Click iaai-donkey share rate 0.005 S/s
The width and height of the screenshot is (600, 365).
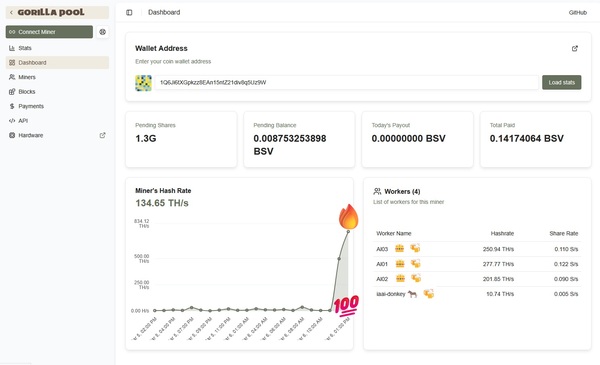tap(566, 294)
